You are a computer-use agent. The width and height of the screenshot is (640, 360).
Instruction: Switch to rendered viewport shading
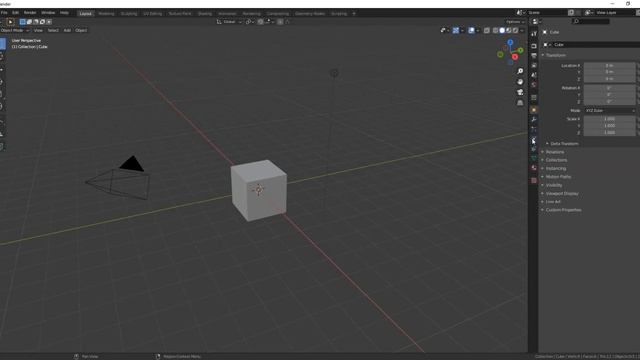click(515, 30)
